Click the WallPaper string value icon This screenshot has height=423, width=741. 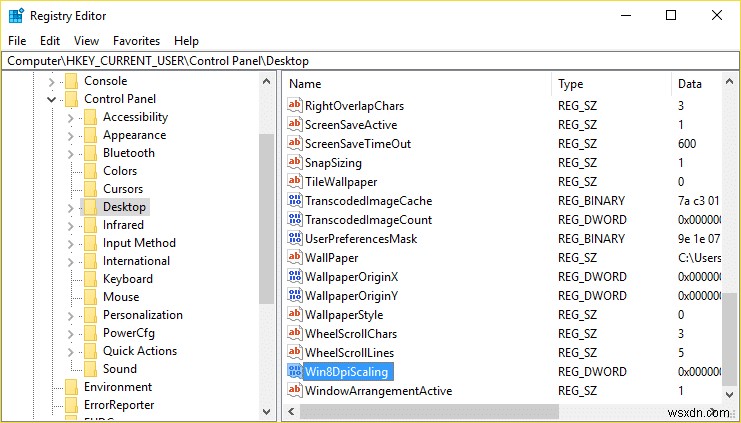(295, 258)
